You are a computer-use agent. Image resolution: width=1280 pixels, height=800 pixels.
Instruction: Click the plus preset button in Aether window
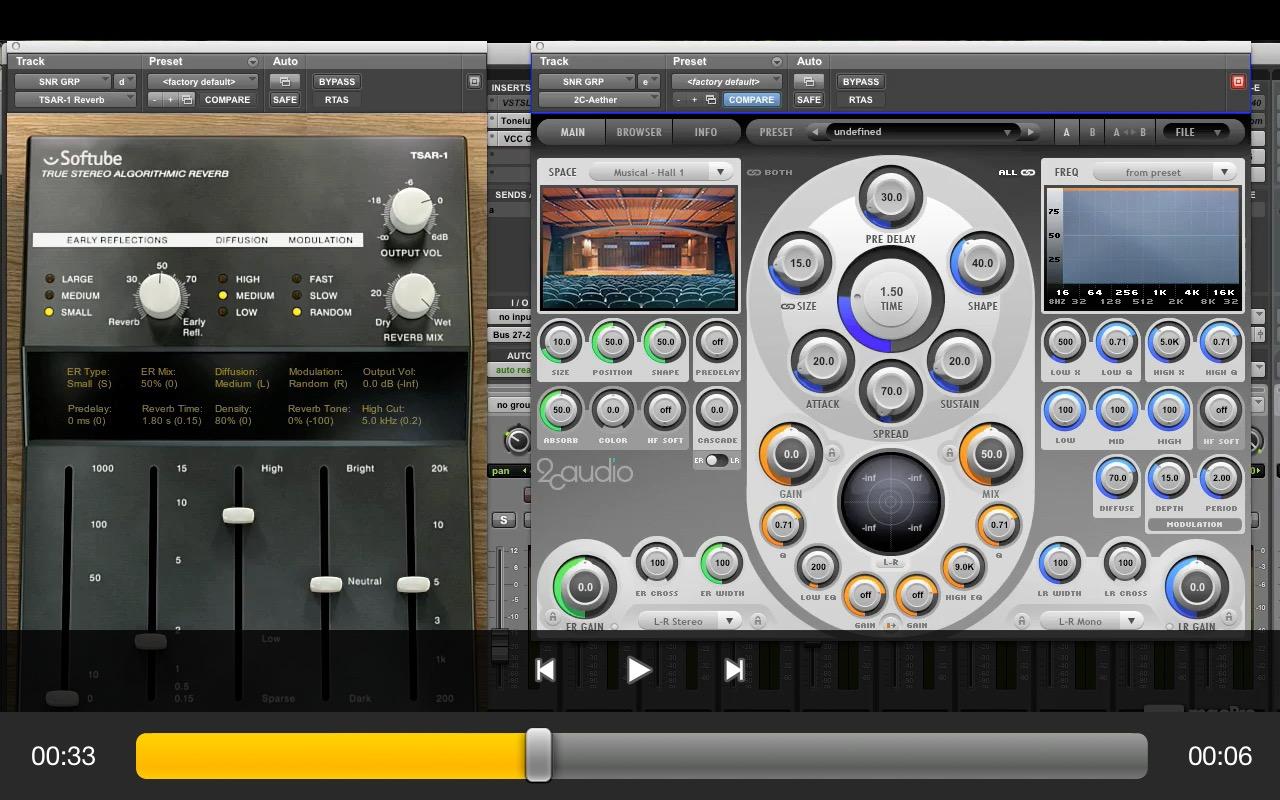tap(694, 100)
